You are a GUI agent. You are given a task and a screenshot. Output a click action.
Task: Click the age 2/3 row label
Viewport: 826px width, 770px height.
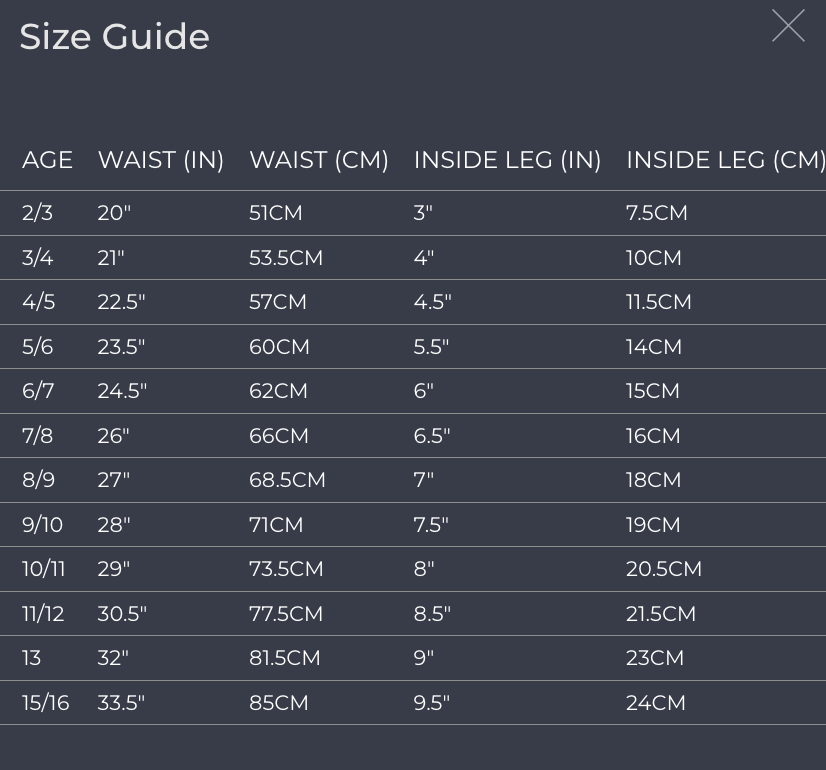tap(37, 213)
